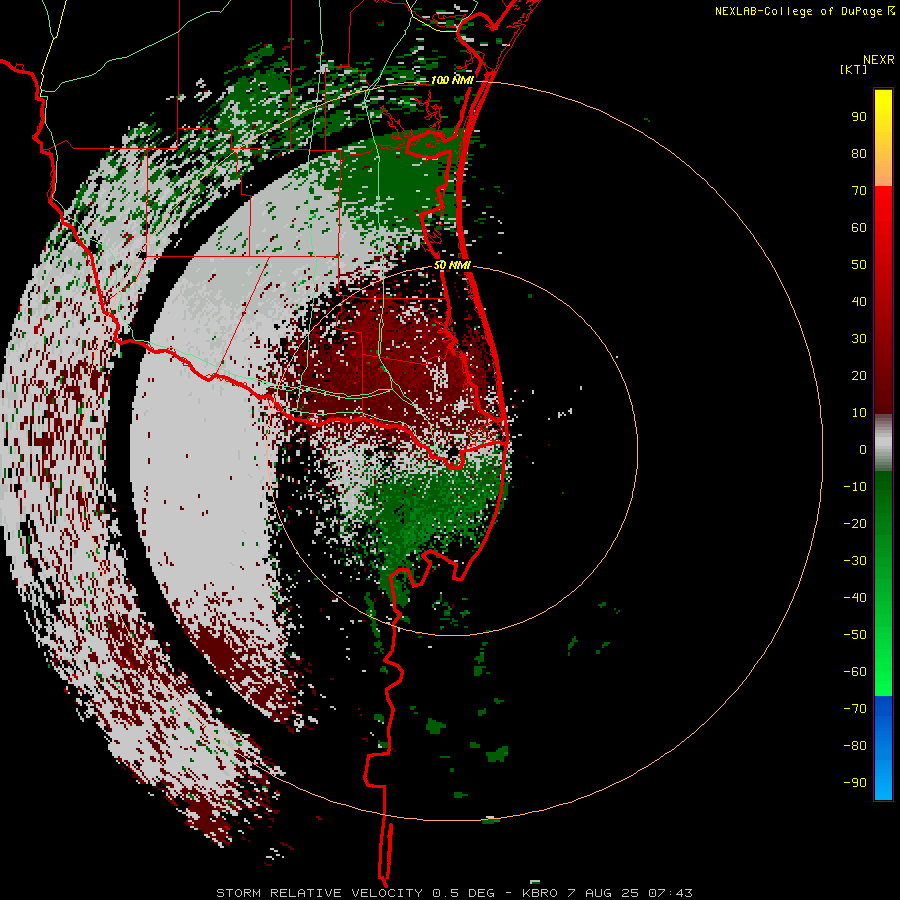The image size is (900, 900).
Task: Click the 90 value on velocity scale
Action: (x=859, y=117)
